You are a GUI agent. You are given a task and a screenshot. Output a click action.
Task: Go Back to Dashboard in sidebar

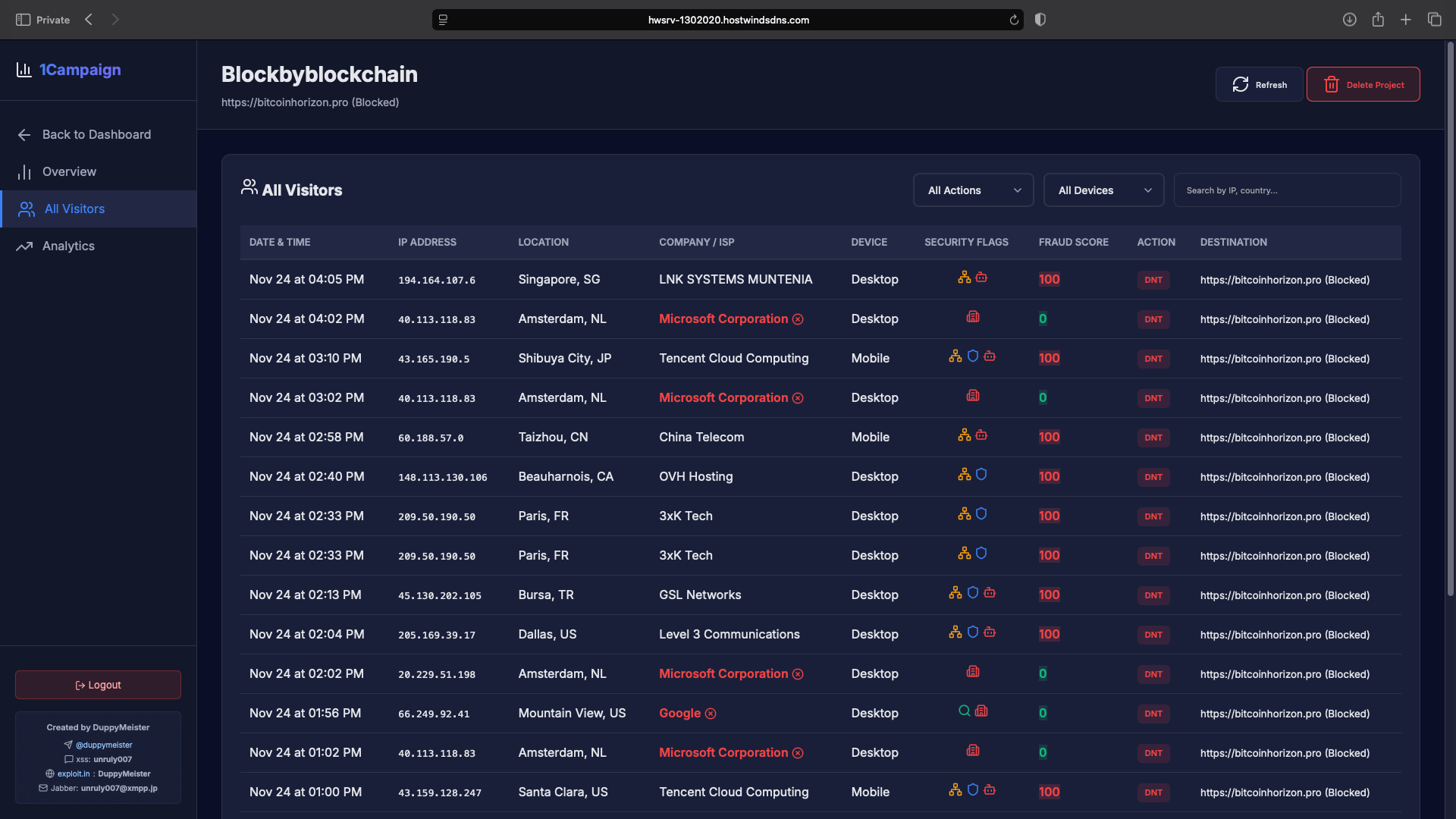pos(96,134)
